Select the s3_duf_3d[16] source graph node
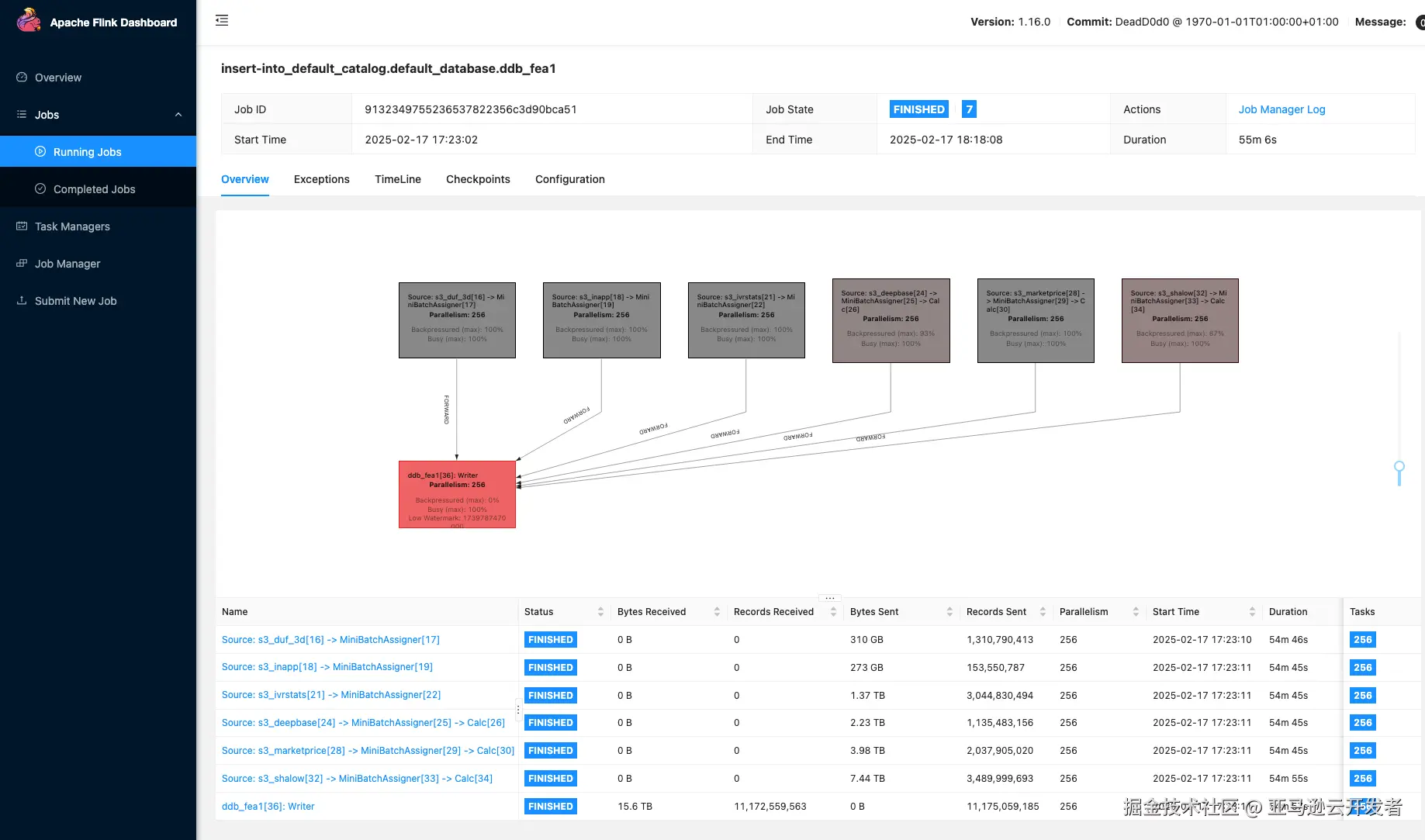This screenshot has width=1425, height=840. point(457,320)
